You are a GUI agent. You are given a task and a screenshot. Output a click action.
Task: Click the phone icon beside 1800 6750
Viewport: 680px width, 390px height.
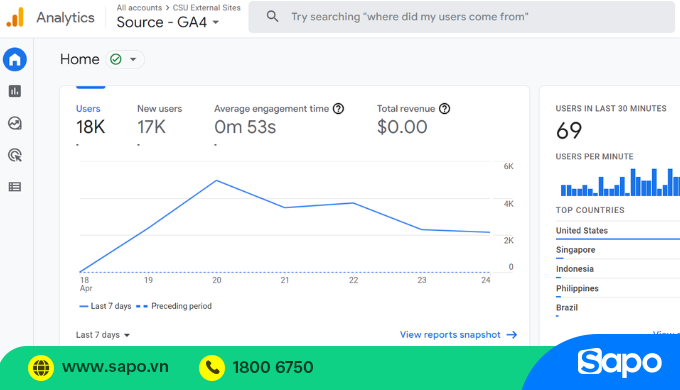pyautogui.click(x=212, y=367)
